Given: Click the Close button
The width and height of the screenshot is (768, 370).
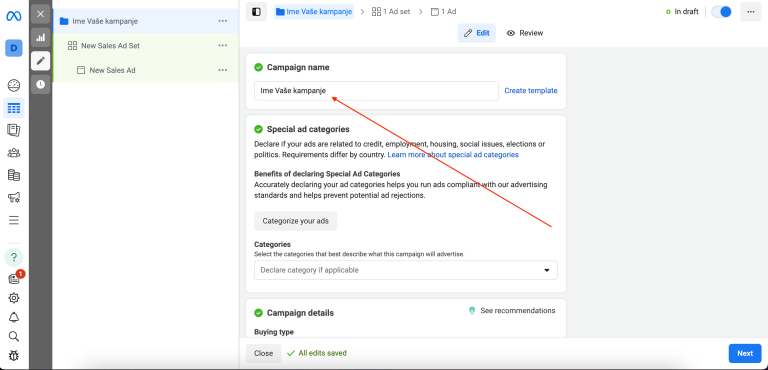Looking at the screenshot, I should point(264,353).
